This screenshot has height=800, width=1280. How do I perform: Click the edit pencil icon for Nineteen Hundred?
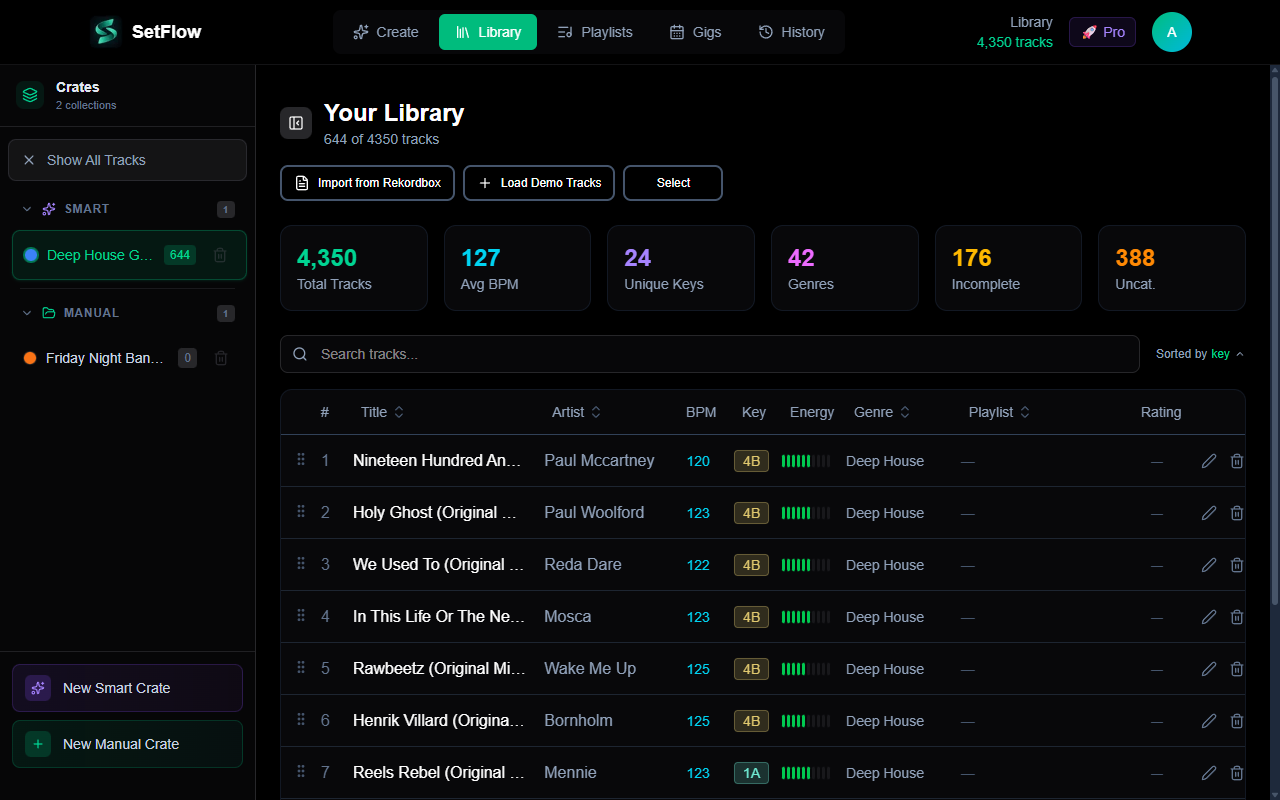(x=1209, y=460)
